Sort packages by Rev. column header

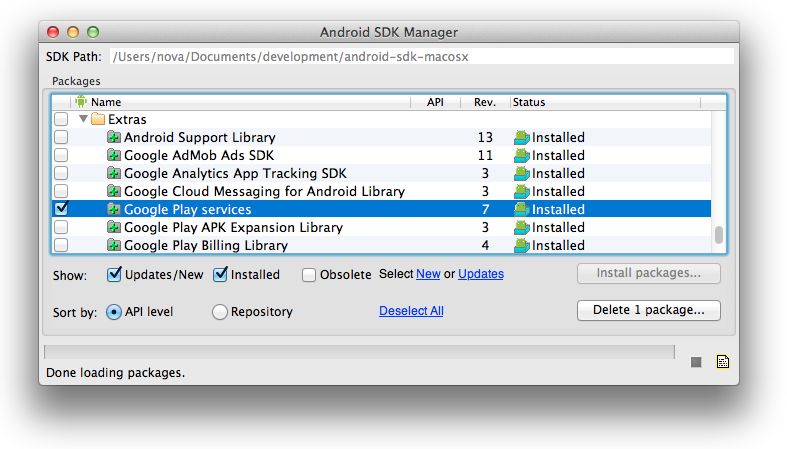pos(485,102)
